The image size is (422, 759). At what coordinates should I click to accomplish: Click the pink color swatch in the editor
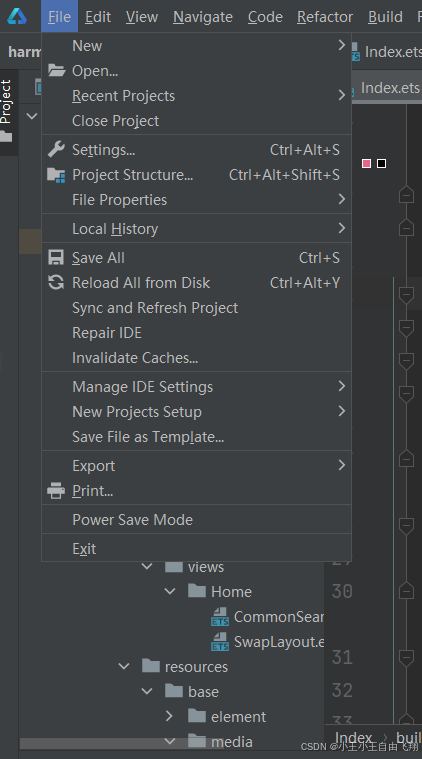366,164
